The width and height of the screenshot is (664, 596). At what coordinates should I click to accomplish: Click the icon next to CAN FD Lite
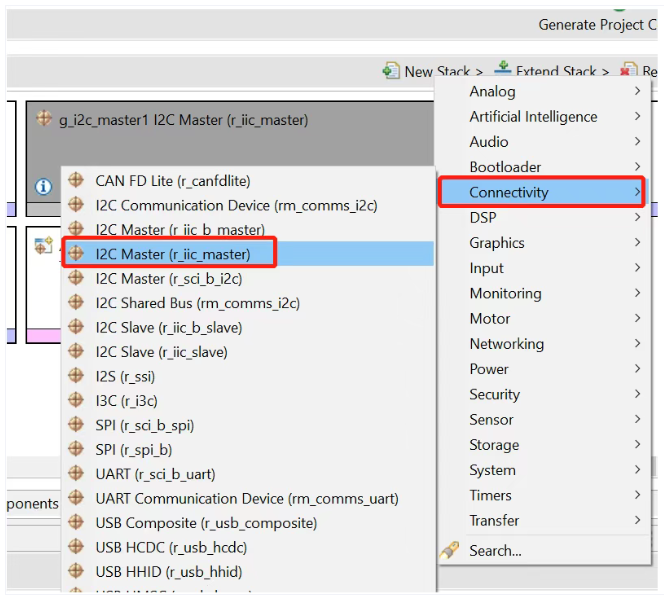click(76, 180)
